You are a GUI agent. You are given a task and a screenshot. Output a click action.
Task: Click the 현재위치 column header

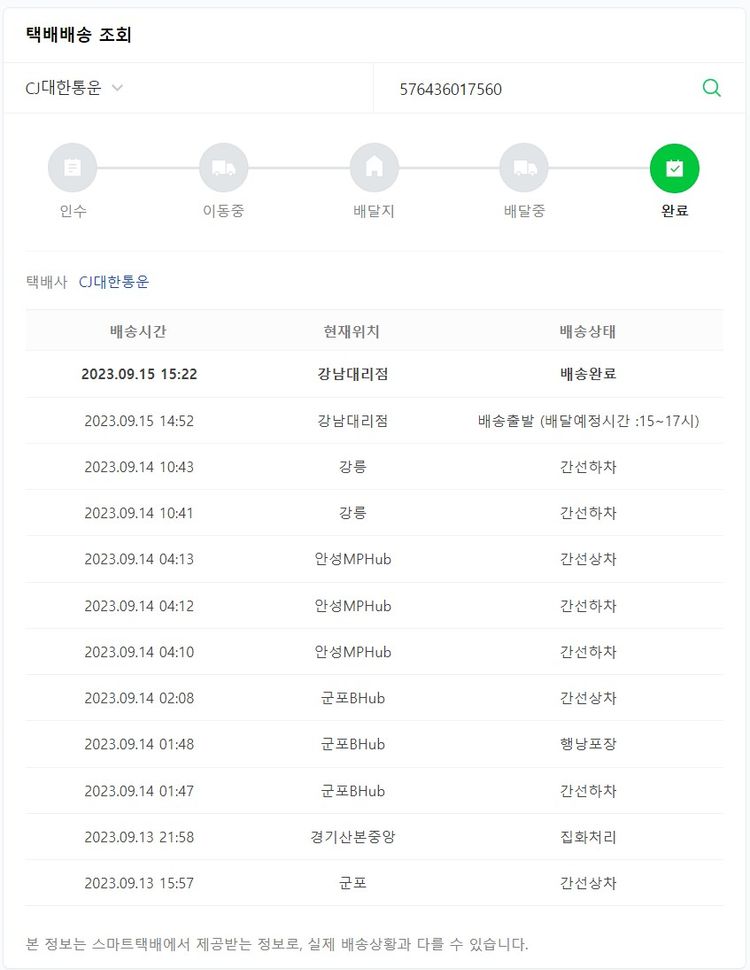tap(352, 331)
